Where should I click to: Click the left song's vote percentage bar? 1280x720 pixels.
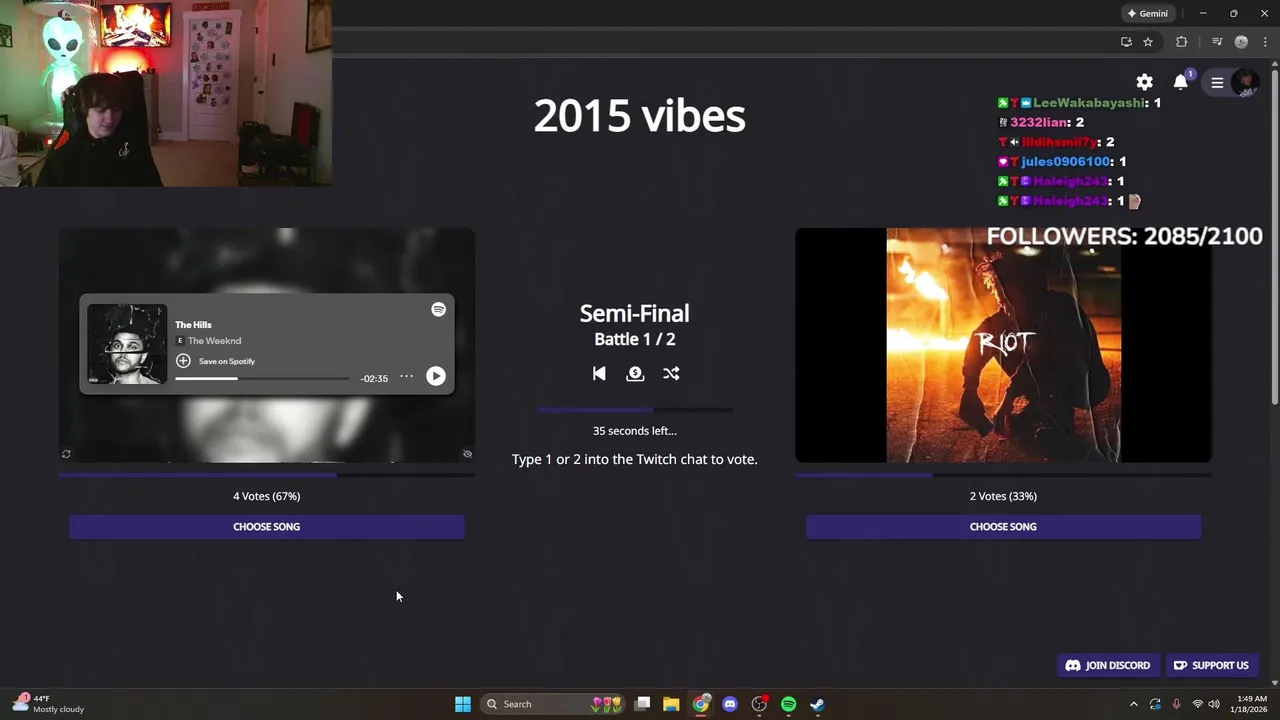coord(266,476)
